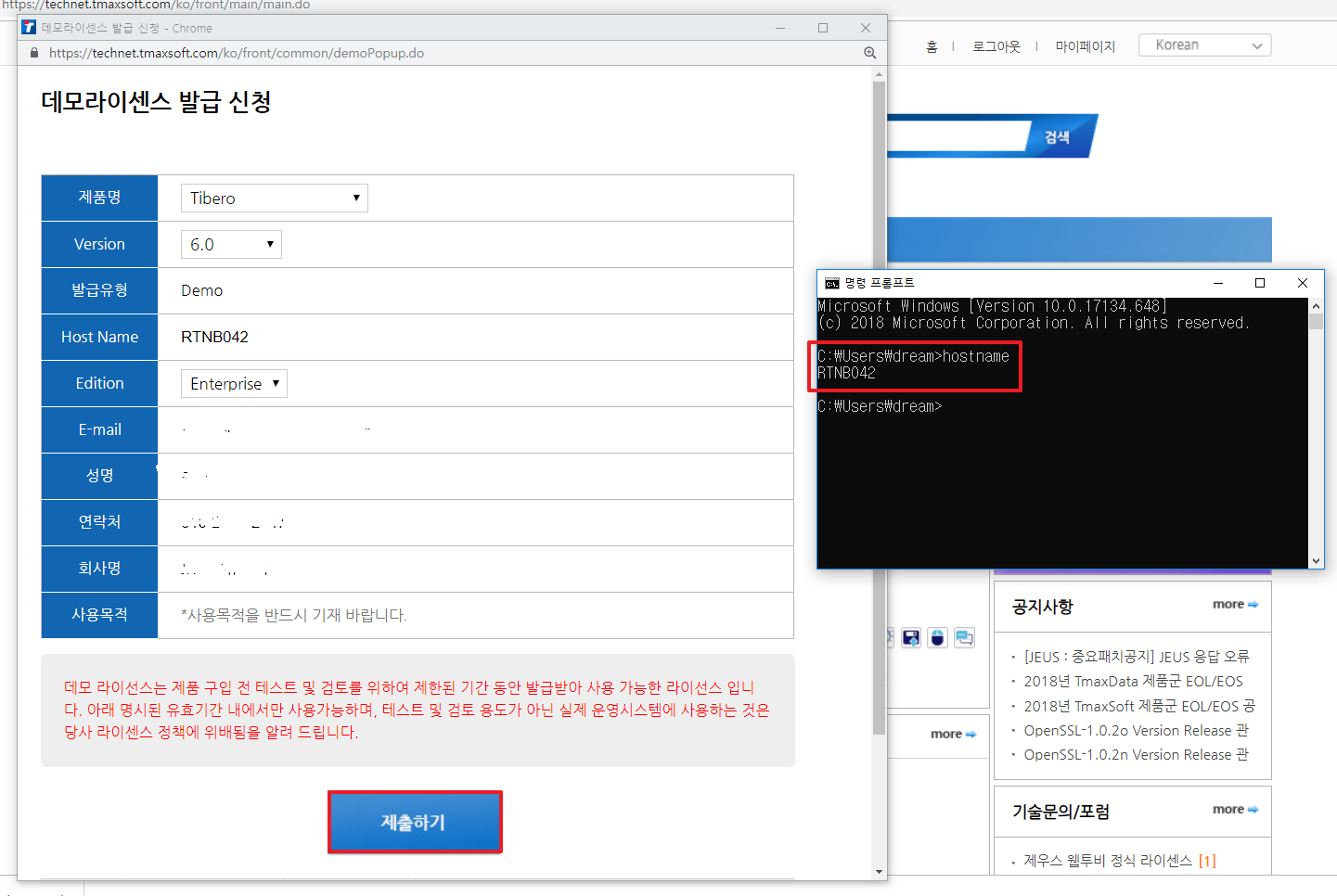Image resolution: width=1337 pixels, height=896 pixels.
Task: Click the 발급유형 value Demo
Action: tap(201, 290)
